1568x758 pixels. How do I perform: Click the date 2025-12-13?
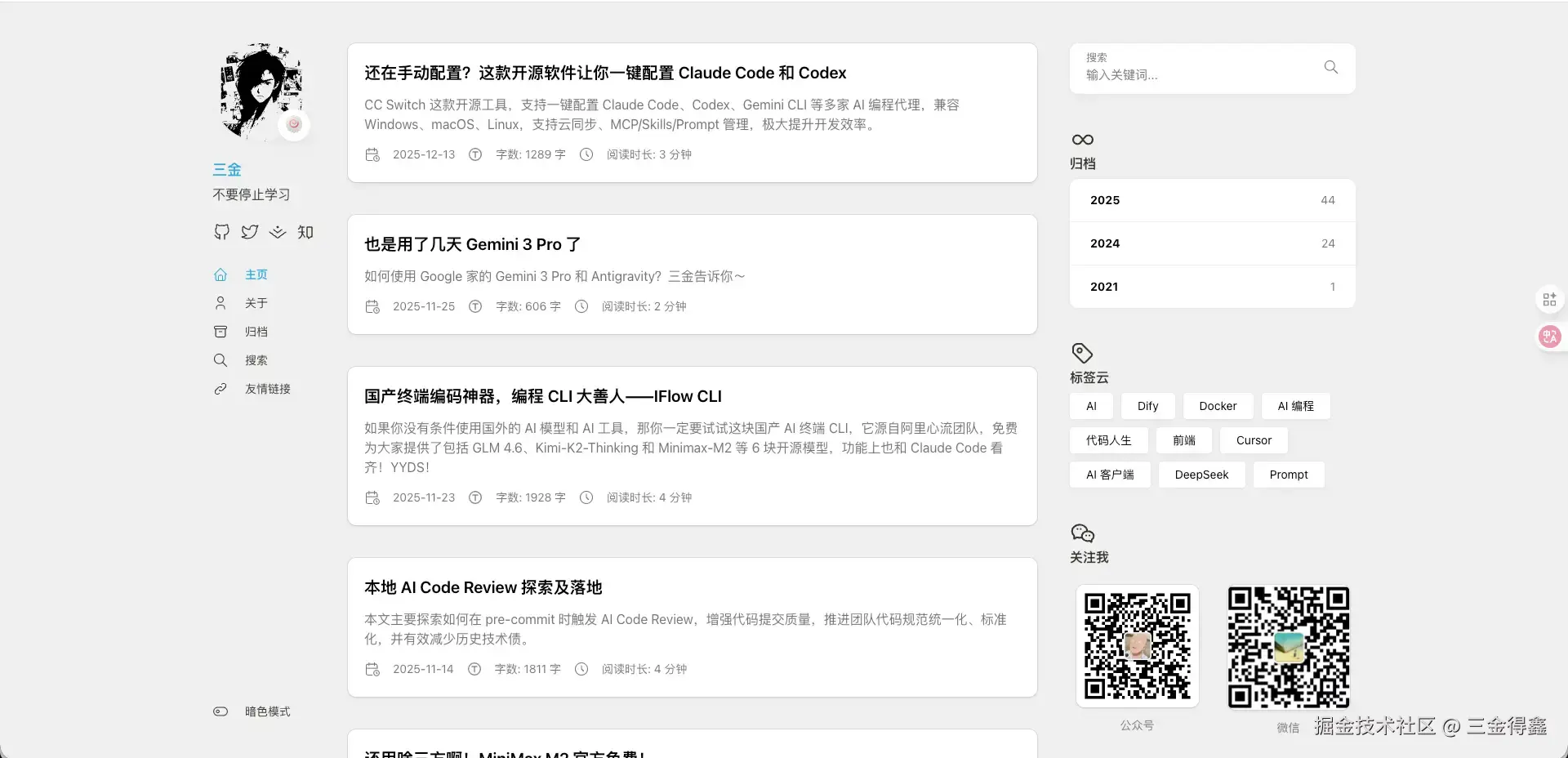pyautogui.click(x=424, y=154)
